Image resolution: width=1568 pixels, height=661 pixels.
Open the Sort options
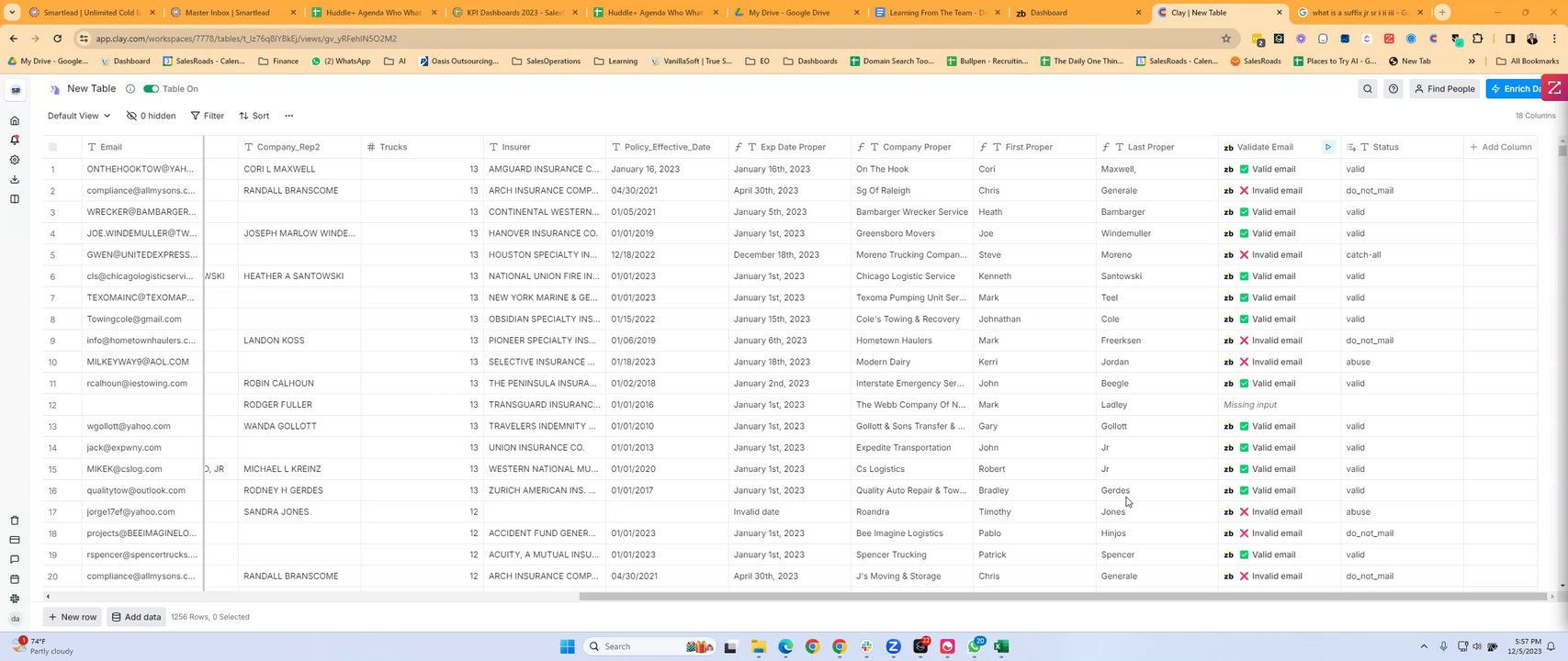(254, 116)
